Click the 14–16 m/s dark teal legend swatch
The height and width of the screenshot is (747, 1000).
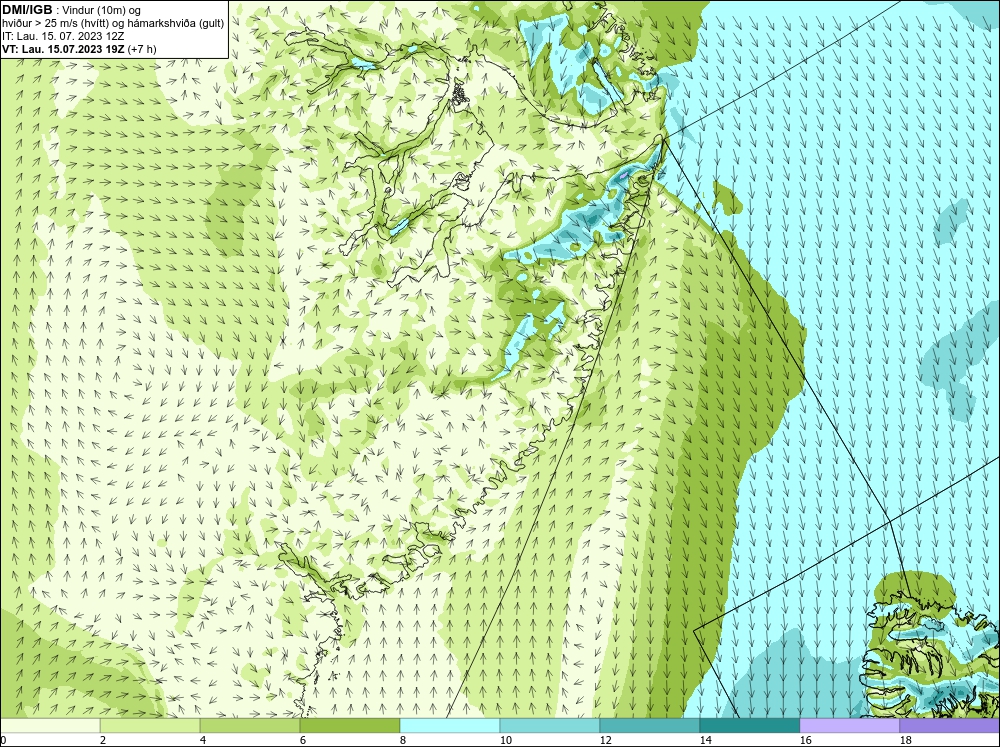point(749,725)
